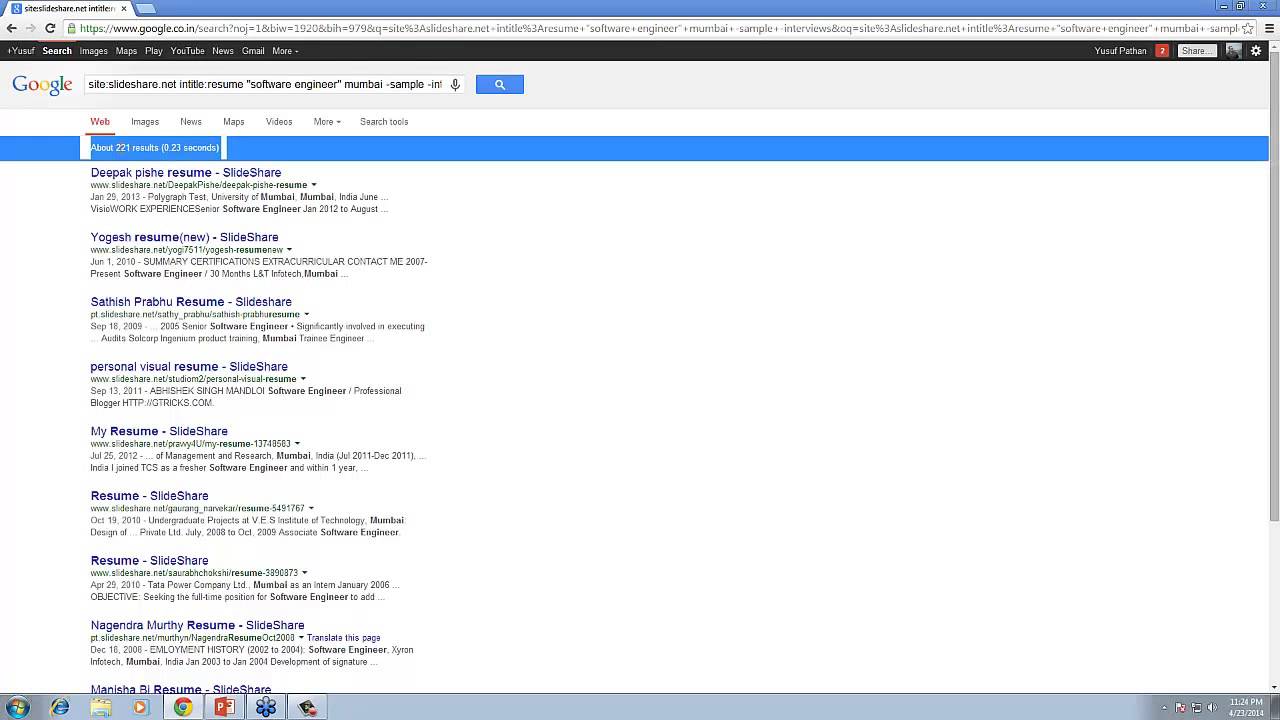Open YouTube in the black bar
1280x720 pixels.
tap(187, 51)
